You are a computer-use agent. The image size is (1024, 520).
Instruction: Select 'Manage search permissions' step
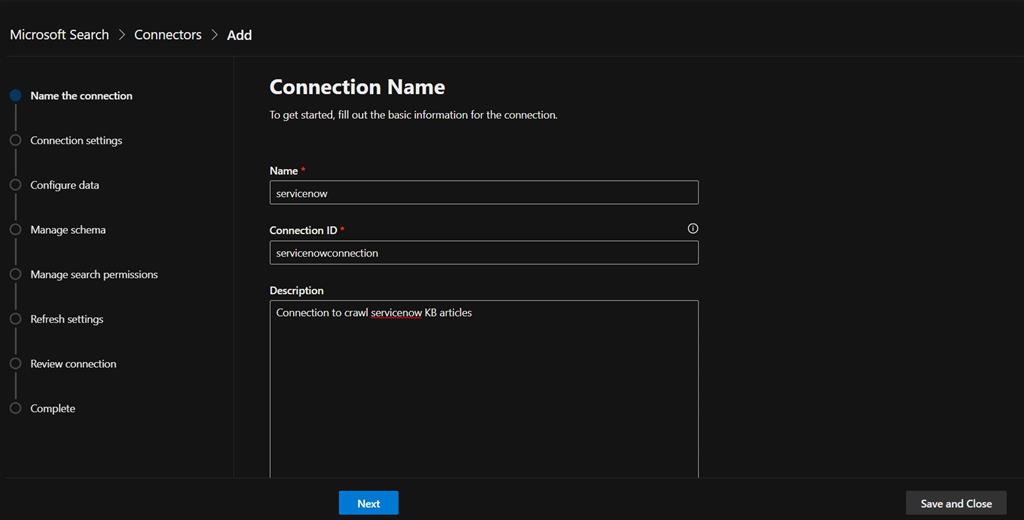click(x=94, y=274)
